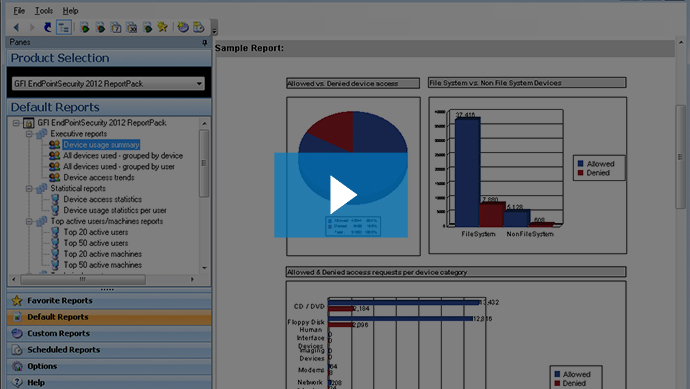The height and width of the screenshot is (389, 690).
Task: Click red Denied swatch in bar chart legend
Action: tap(580, 173)
